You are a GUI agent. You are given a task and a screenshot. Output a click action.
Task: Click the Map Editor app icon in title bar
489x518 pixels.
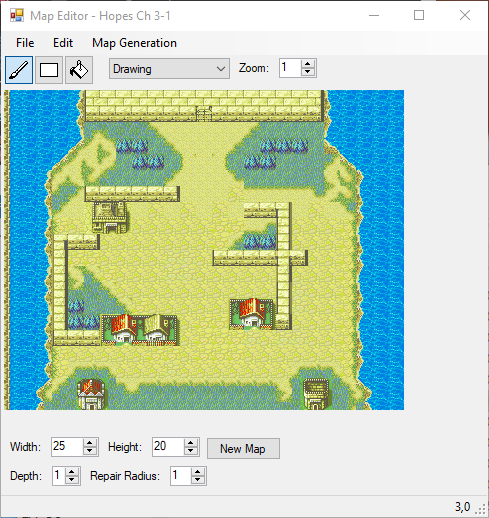pos(16,16)
